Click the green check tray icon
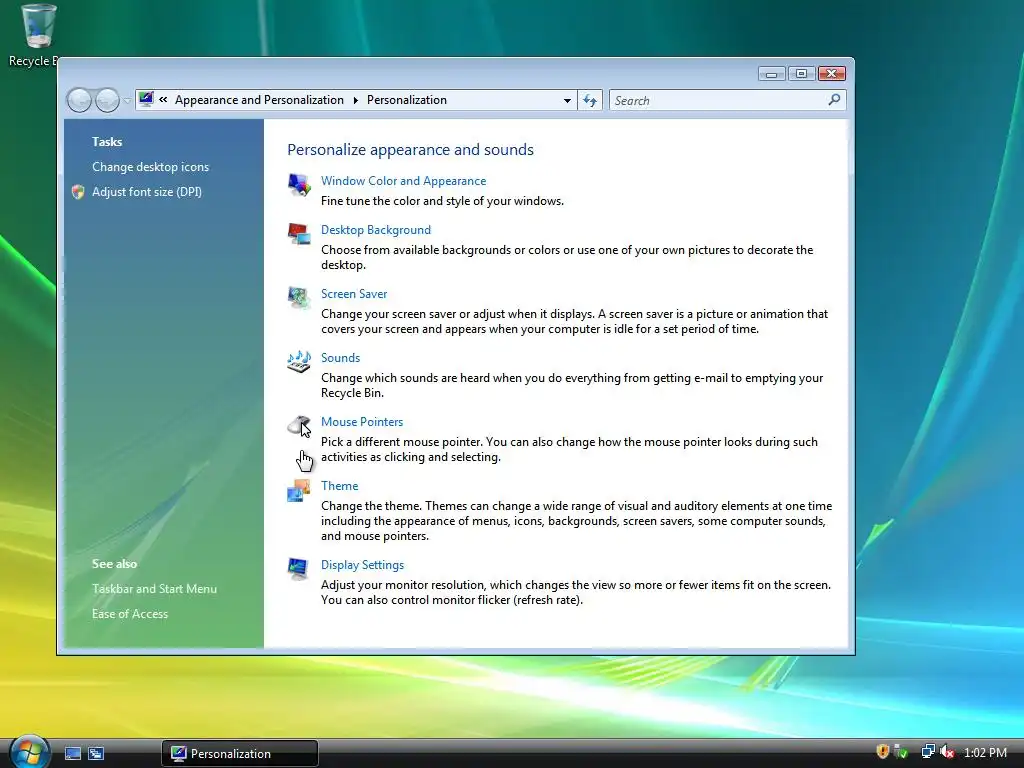The height and width of the screenshot is (768, 1024). (901, 752)
